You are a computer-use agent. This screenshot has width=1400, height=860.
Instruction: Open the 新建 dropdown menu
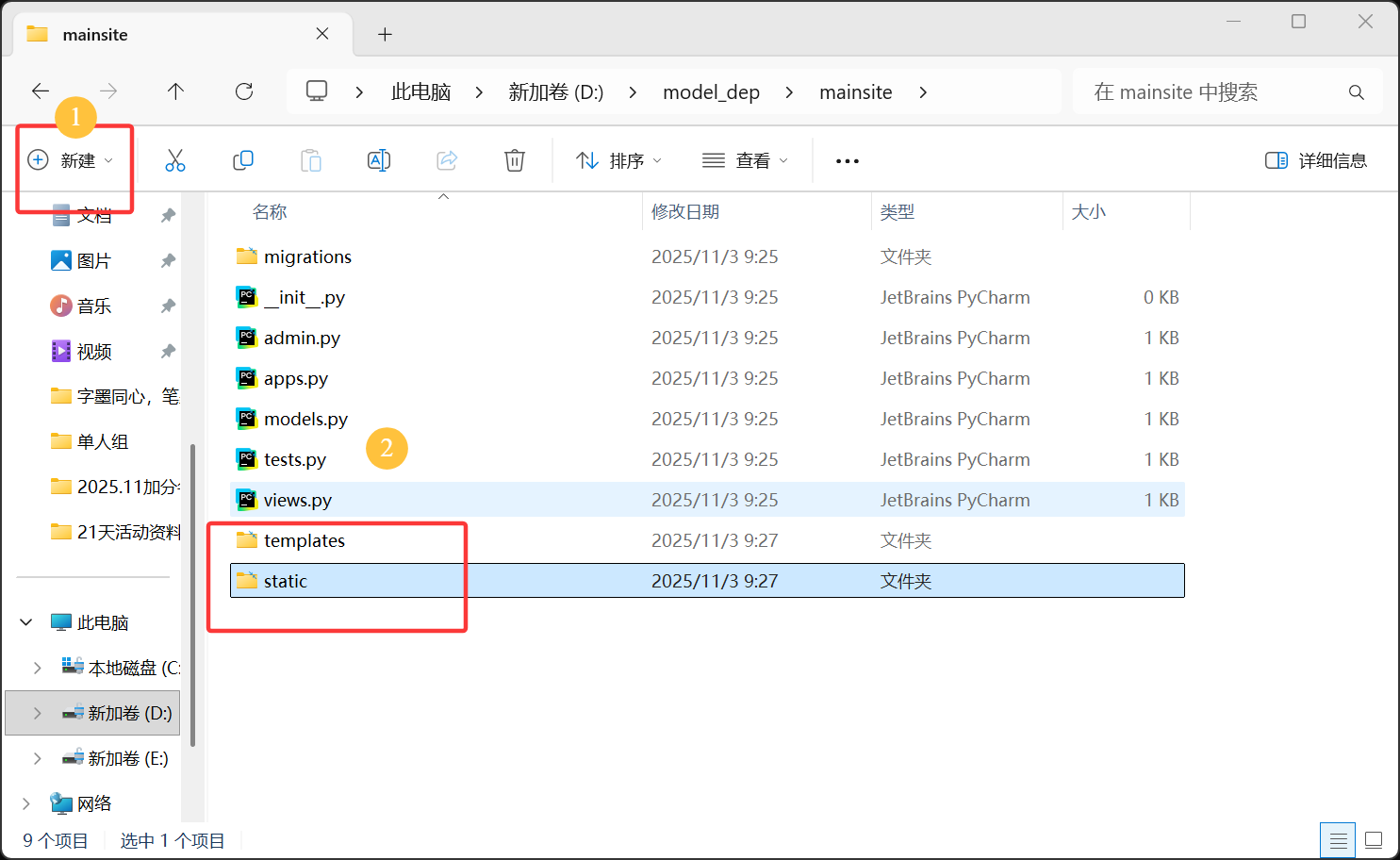coord(71,160)
